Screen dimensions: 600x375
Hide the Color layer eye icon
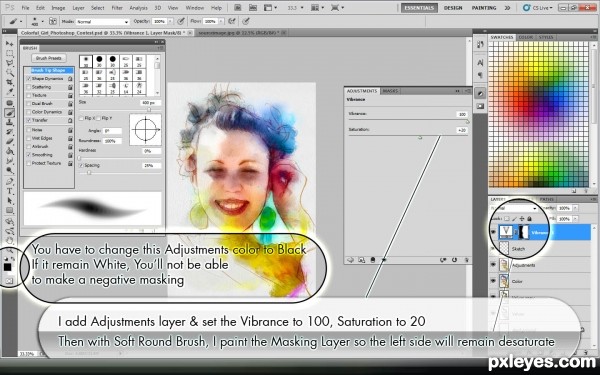pos(493,281)
